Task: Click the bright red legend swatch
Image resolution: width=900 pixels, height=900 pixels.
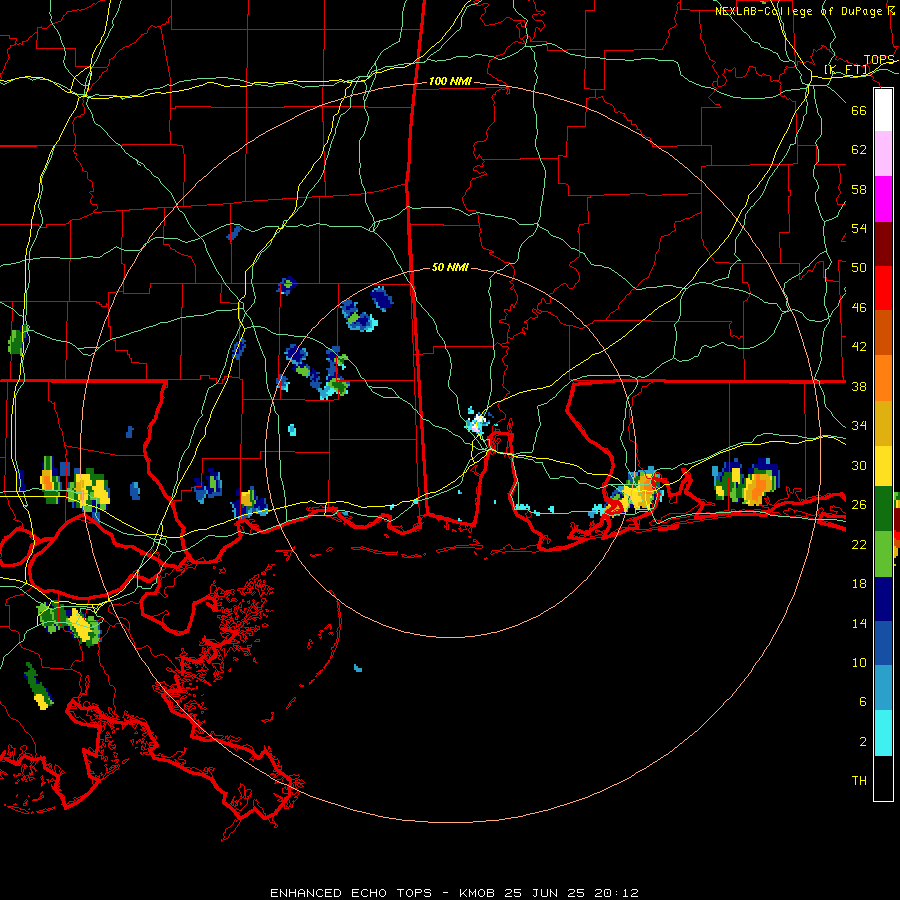Action: (x=883, y=288)
